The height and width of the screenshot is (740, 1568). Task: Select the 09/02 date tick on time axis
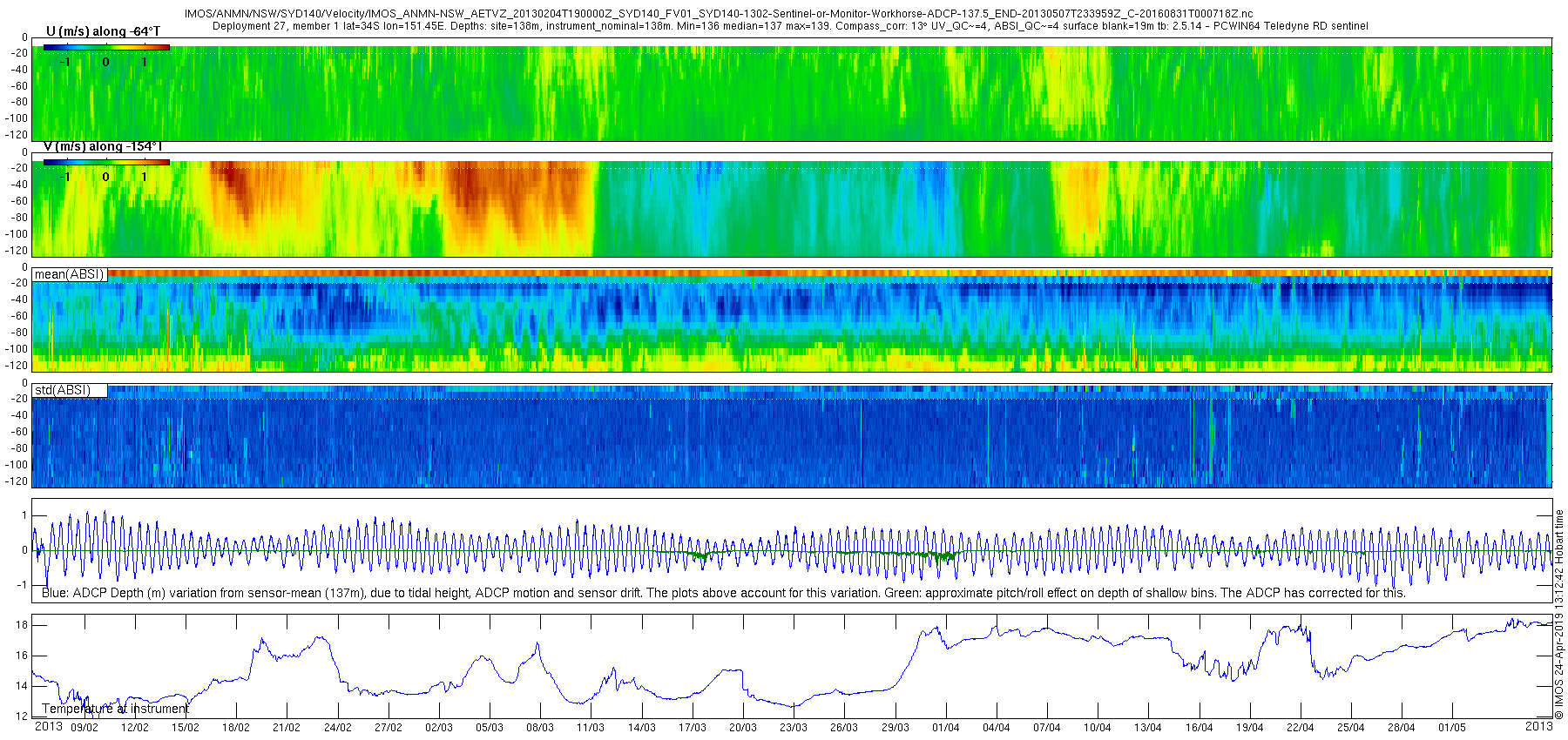tap(84, 728)
